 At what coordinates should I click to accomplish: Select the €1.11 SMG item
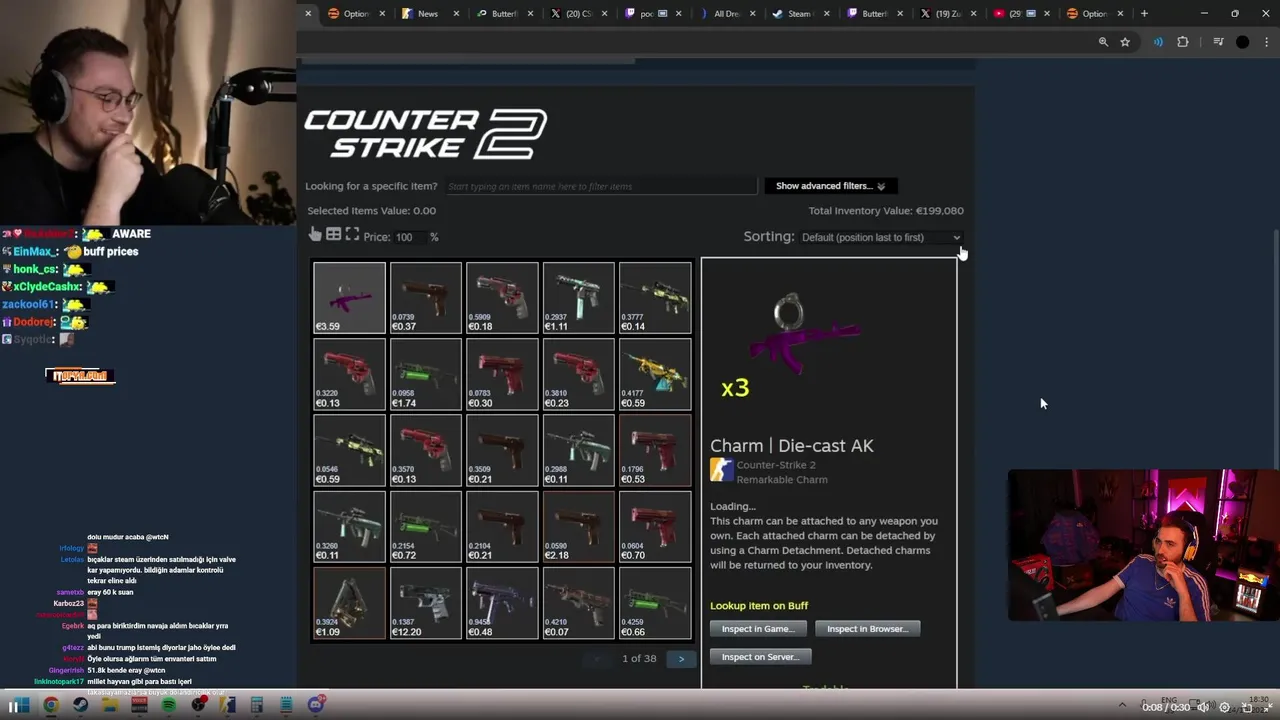click(579, 298)
